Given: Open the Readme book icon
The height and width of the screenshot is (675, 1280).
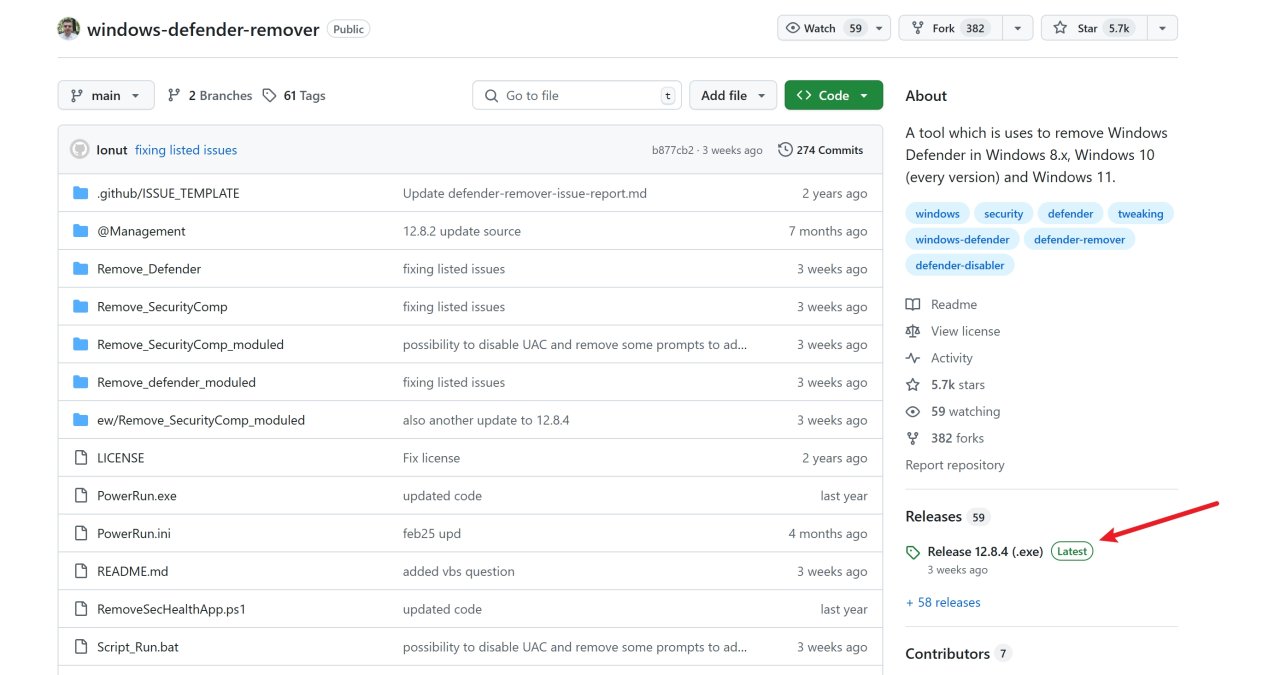Looking at the screenshot, I should point(912,305).
